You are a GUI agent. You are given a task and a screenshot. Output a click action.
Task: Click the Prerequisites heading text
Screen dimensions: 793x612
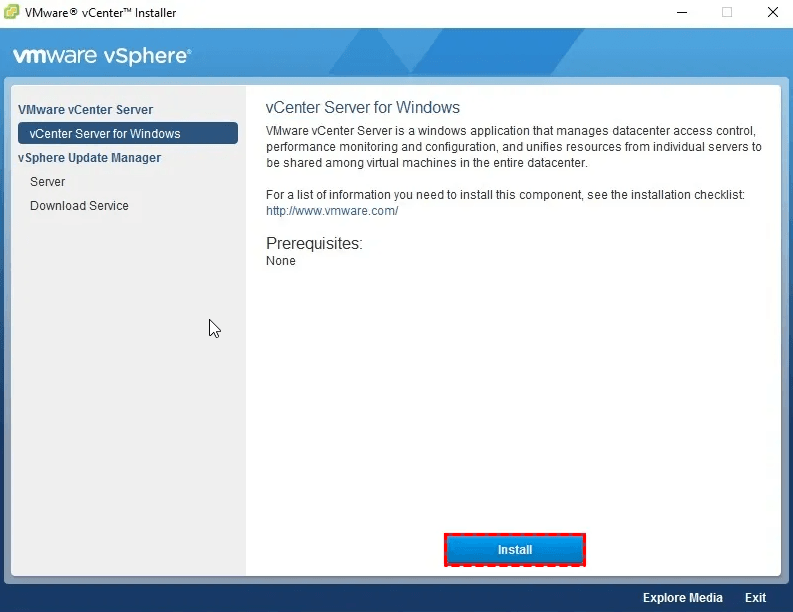coord(314,243)
